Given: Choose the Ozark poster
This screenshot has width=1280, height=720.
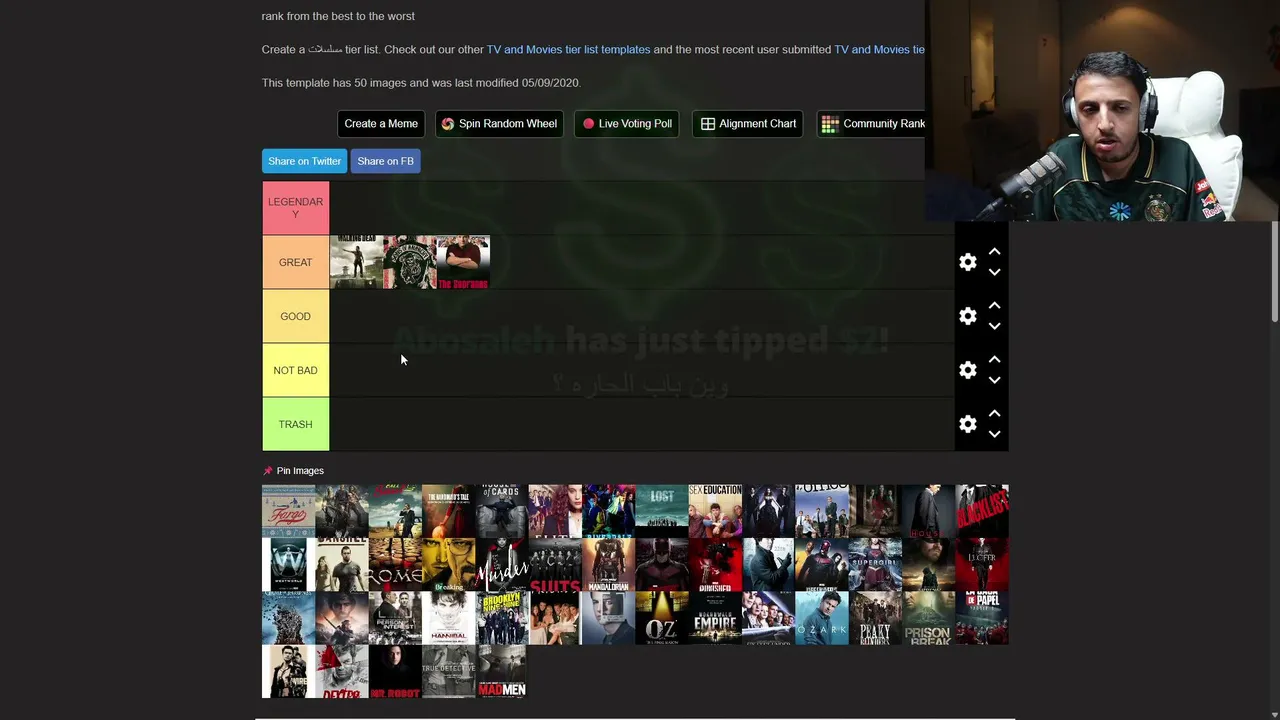Looking at the screenshot, I should pos(822,618).
